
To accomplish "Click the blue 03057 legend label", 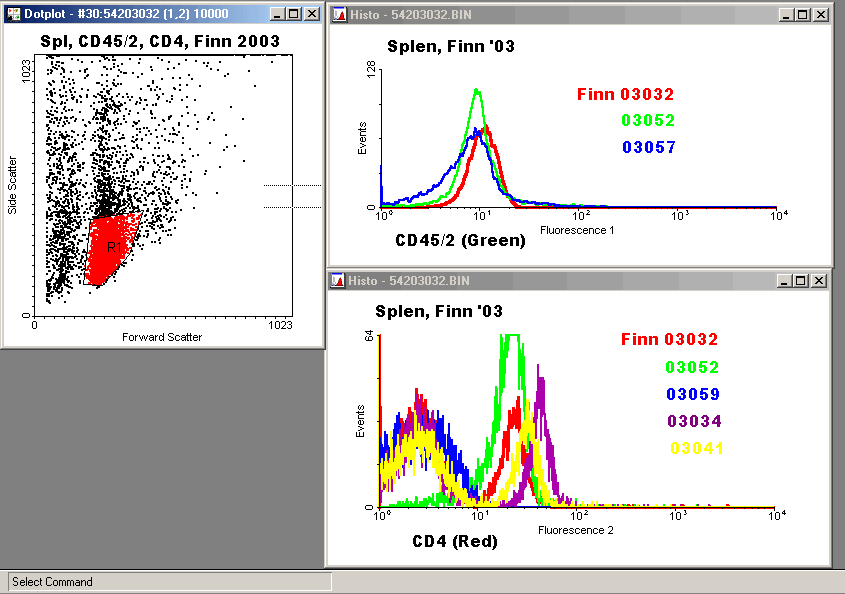I will pyautogui.click(x=648, y=147).
